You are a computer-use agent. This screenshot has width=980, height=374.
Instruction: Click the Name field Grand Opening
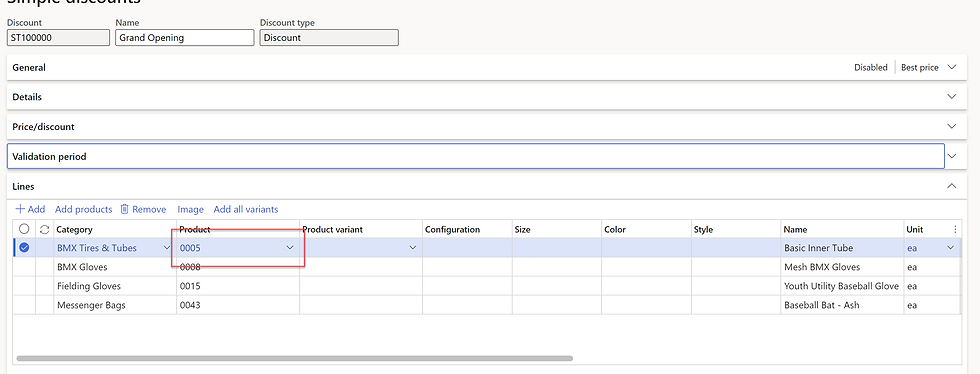(184, 38)
